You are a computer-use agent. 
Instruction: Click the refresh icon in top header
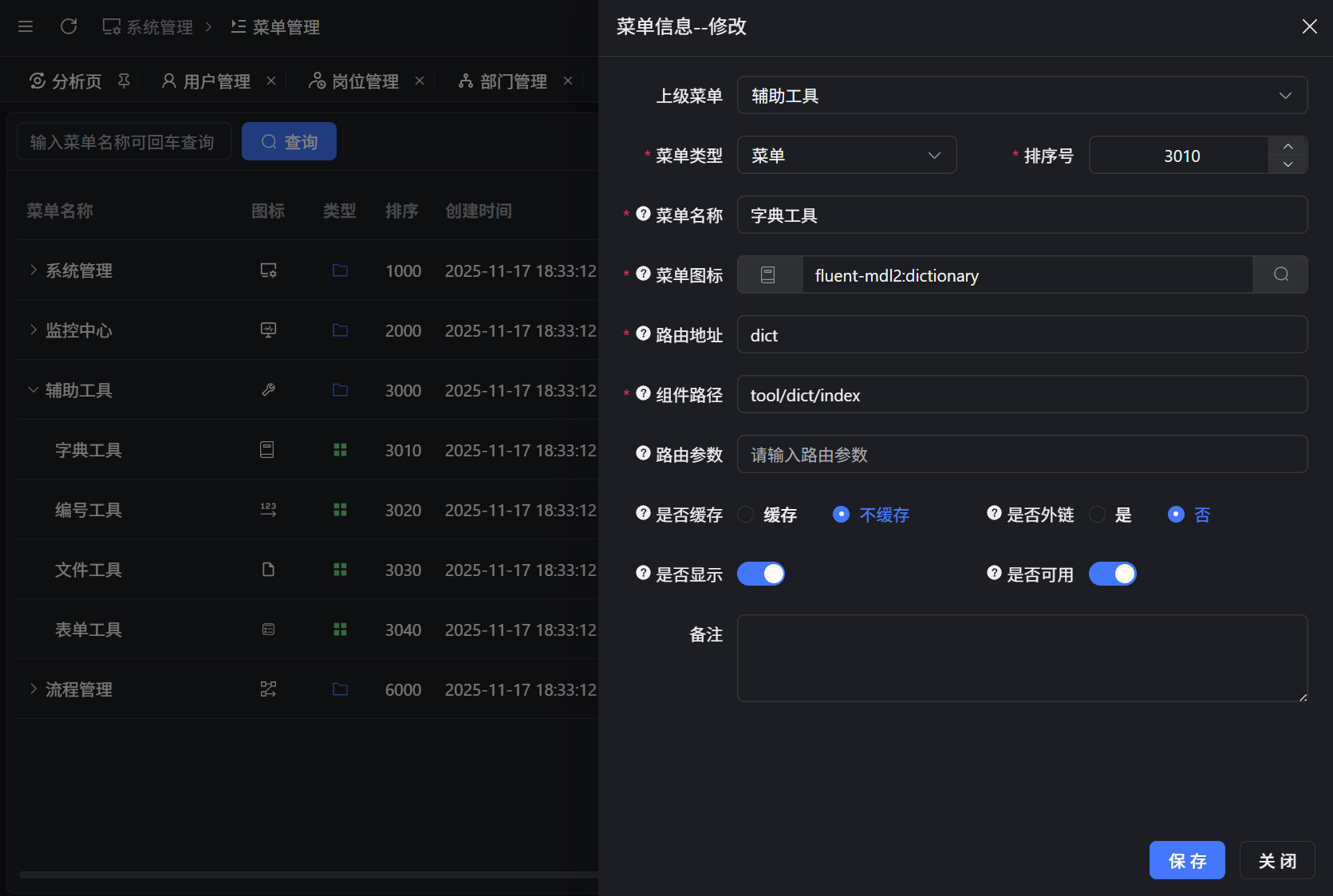[x=69, y=27]
